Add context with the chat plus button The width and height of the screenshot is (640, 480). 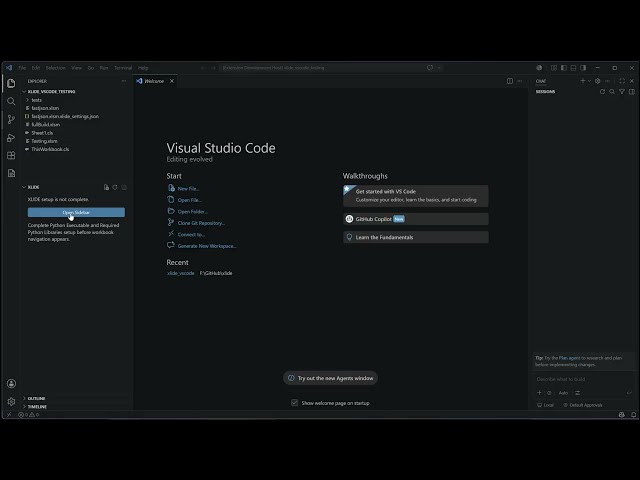point(539,393)
